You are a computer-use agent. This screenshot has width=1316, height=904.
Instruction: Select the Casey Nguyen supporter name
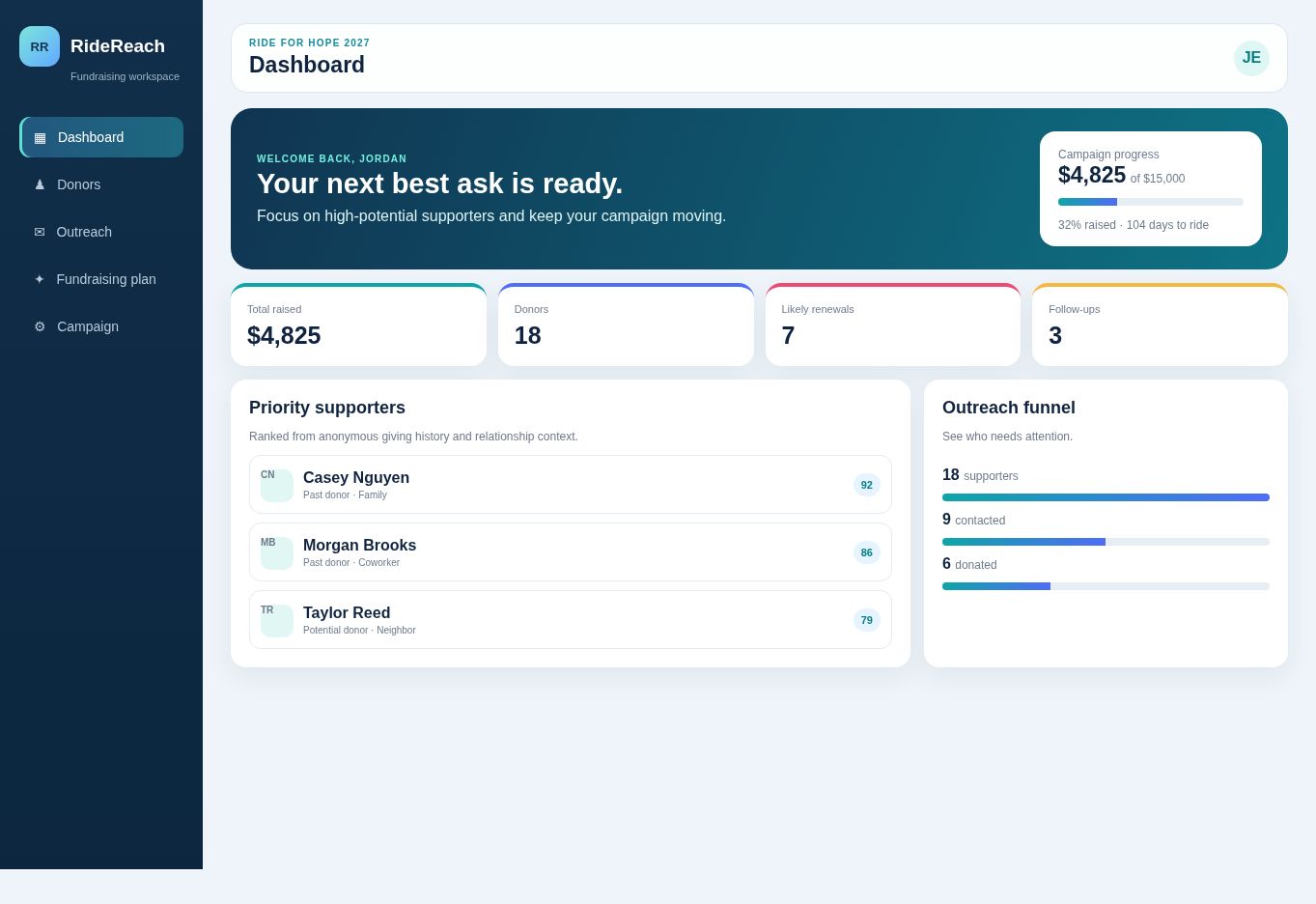click(x=356, y=478)
